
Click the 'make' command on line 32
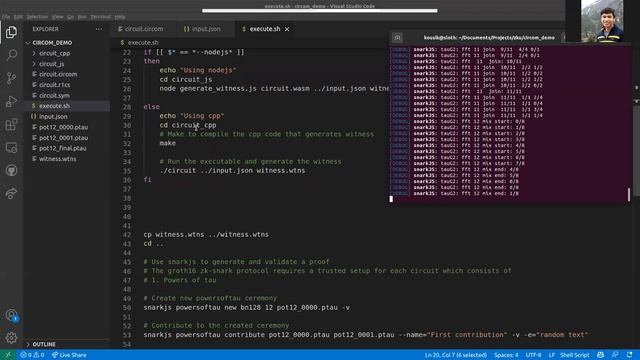pyautogui.click(x=167, y=143)
